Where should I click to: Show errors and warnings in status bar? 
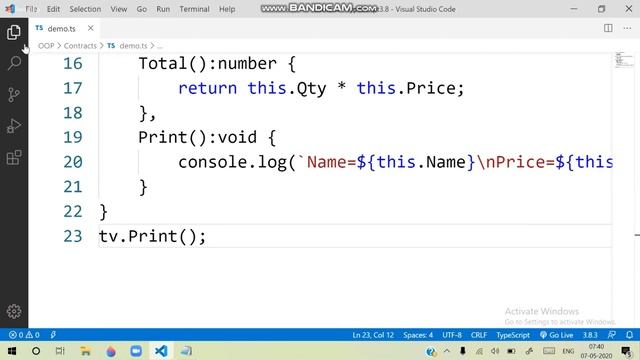click(x=24, y=335)
